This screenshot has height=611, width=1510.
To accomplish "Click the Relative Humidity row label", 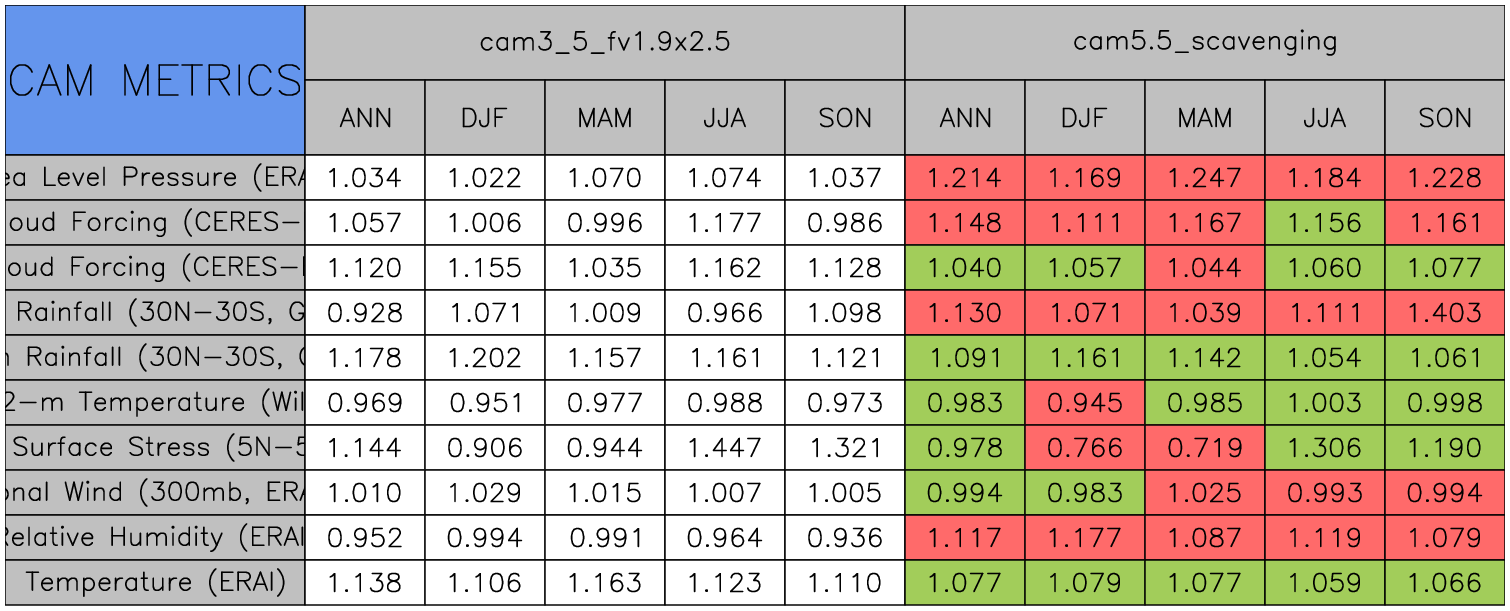I will point(155,538).
